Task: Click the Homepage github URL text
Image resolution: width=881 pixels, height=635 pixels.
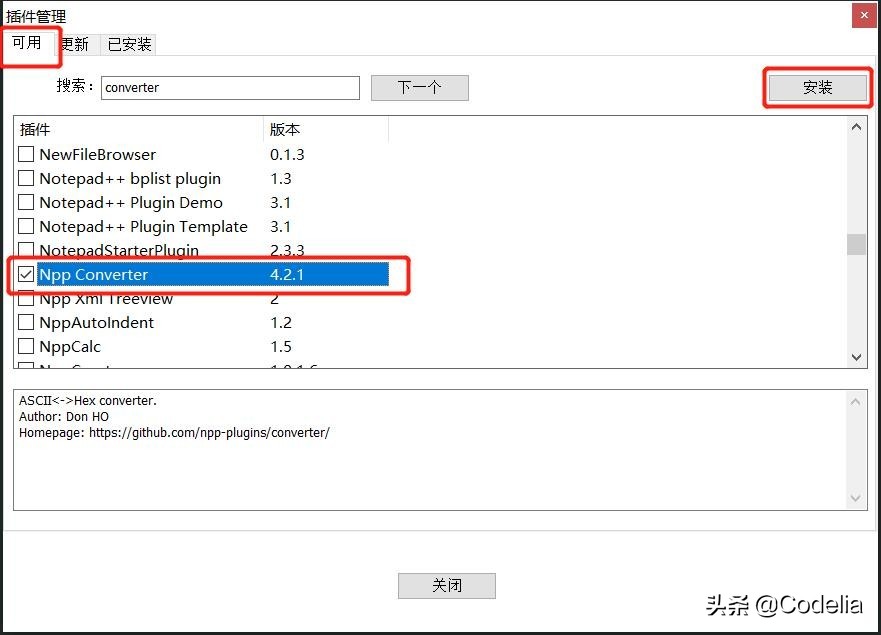Action: click(209, 433)
